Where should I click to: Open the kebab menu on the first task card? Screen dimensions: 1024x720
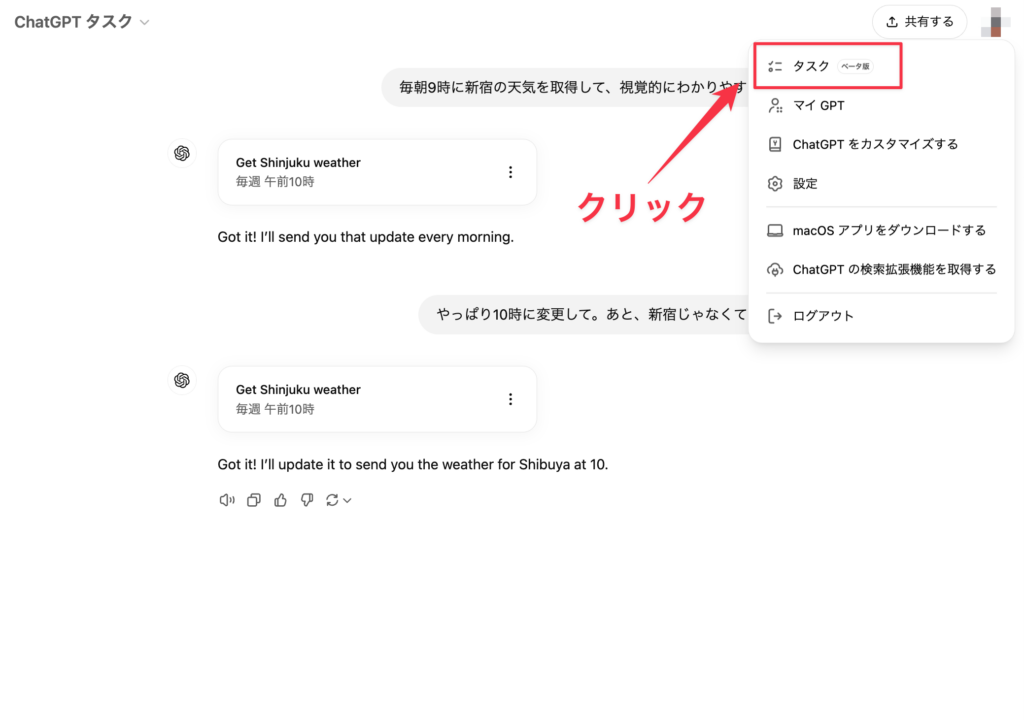click(x=511, y=172)
